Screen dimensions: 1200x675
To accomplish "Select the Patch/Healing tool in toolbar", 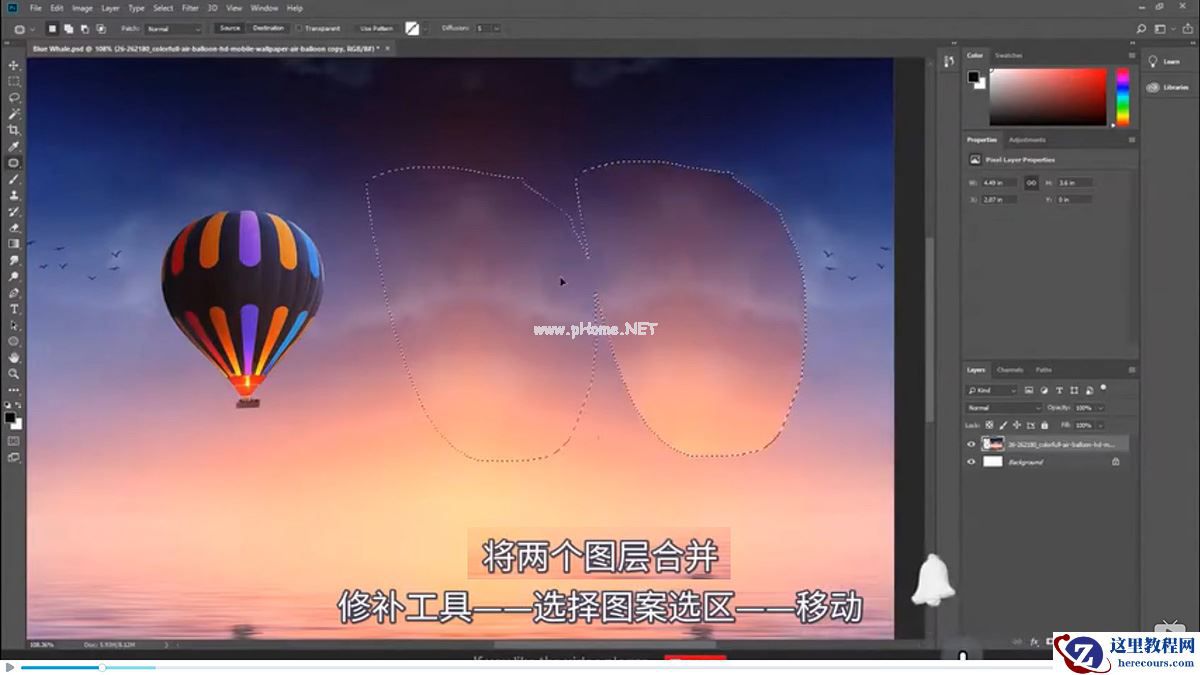I will point(13,164).
